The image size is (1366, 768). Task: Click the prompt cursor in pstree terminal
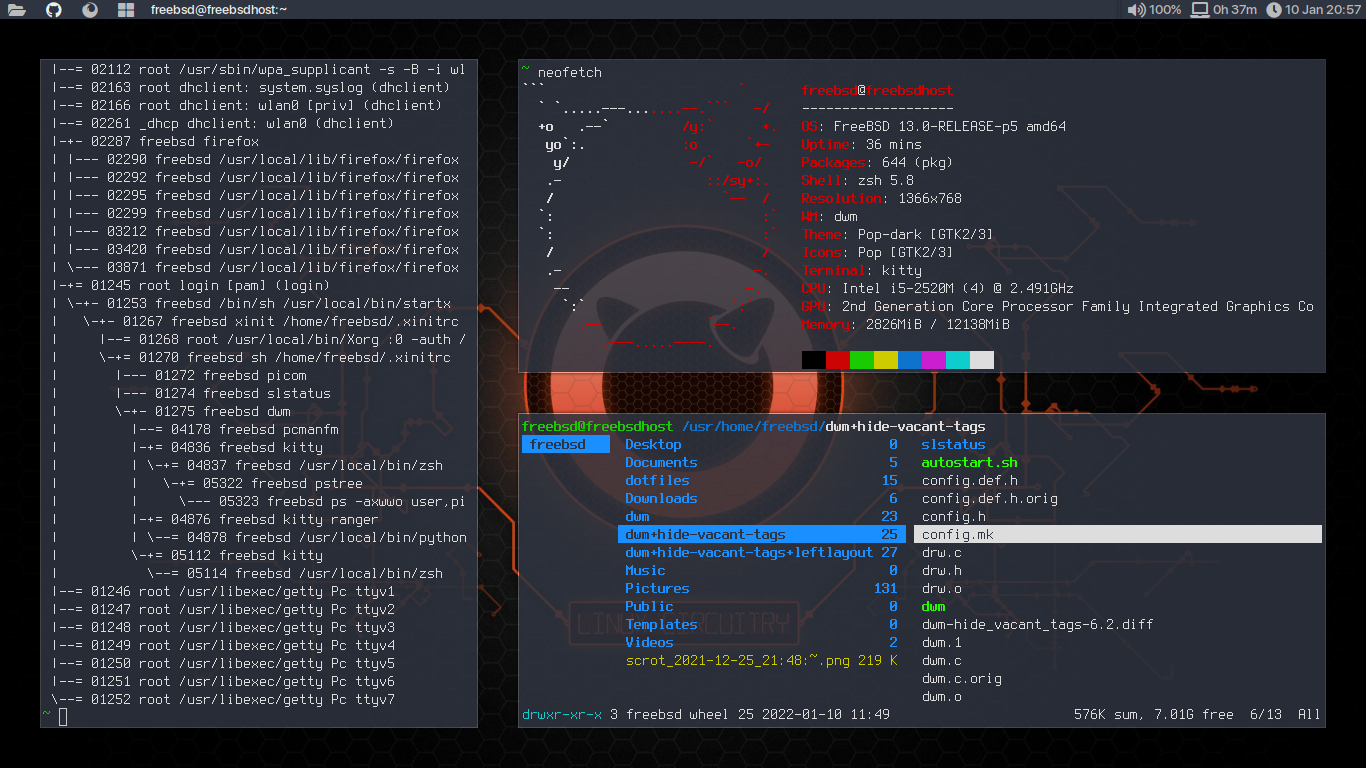63,716
